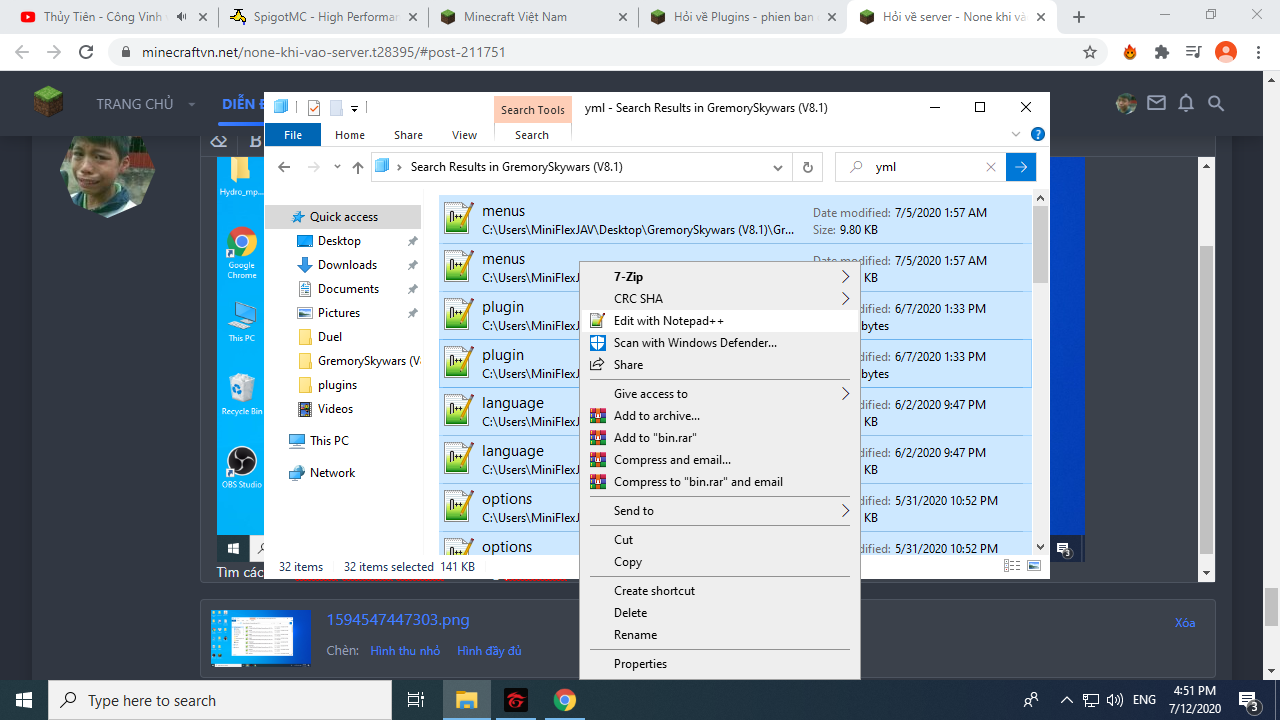
Task: Click the Garena icon in the taskbar
Action: tap(515, 700)
